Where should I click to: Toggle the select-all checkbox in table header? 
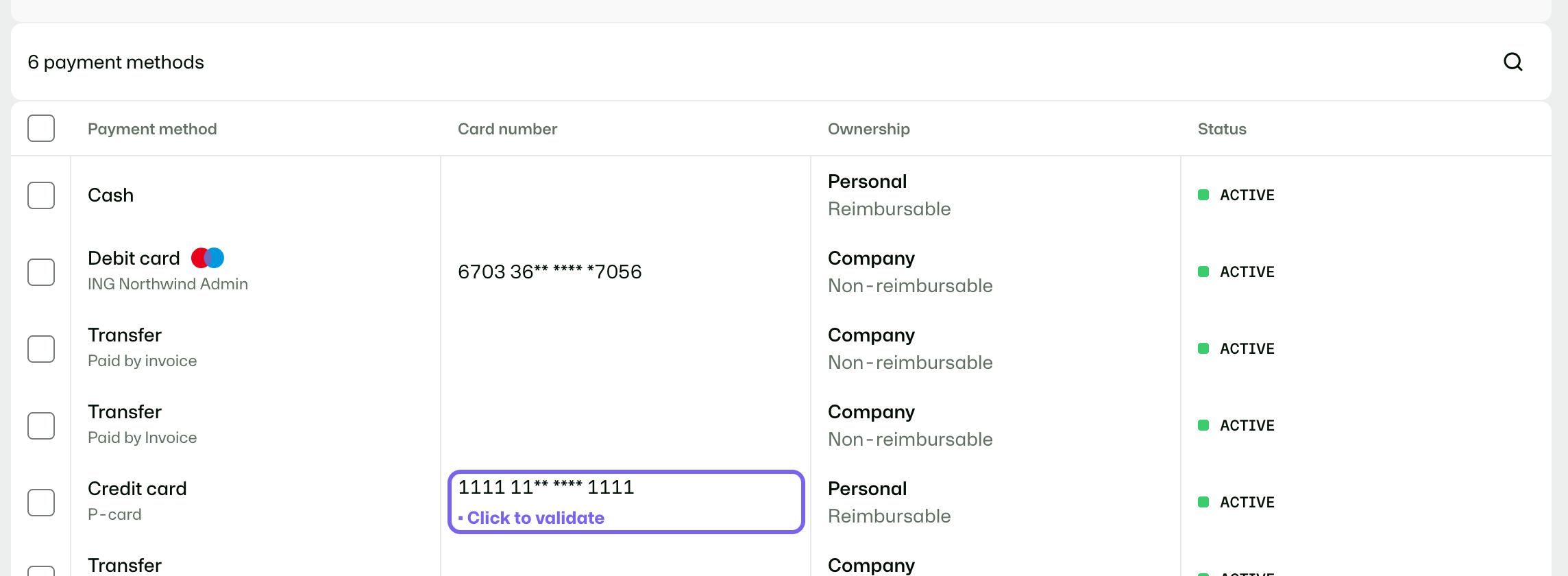41,128
